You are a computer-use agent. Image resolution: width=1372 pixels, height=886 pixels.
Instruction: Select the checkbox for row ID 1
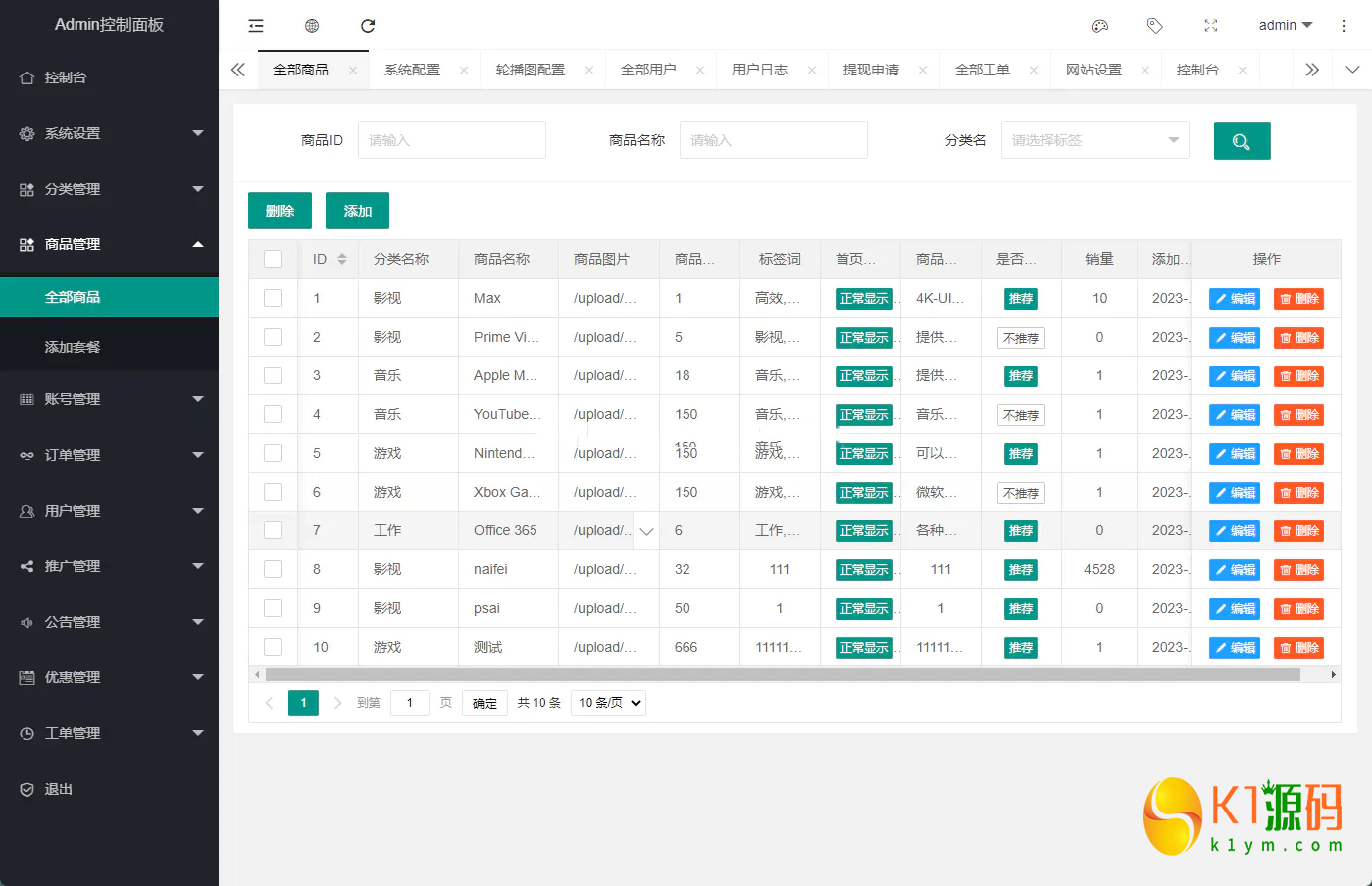[x=273, y=298]
